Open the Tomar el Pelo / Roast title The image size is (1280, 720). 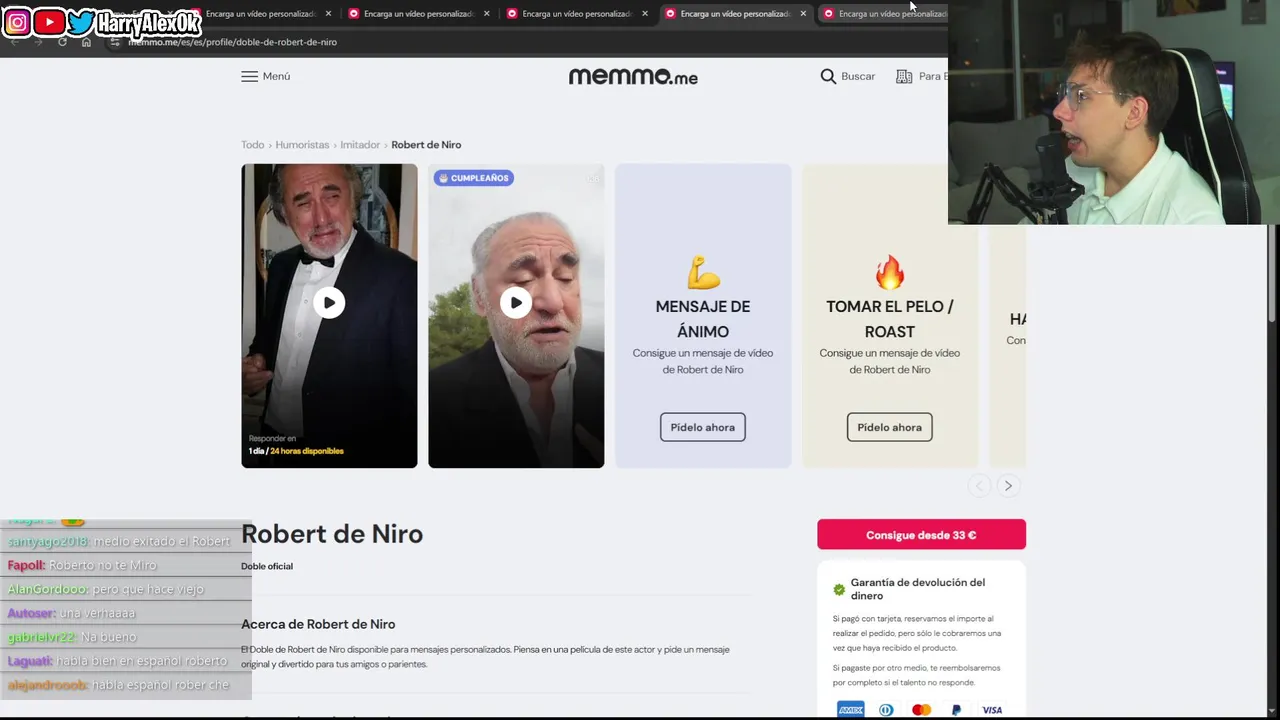click(x=890, y=319)
